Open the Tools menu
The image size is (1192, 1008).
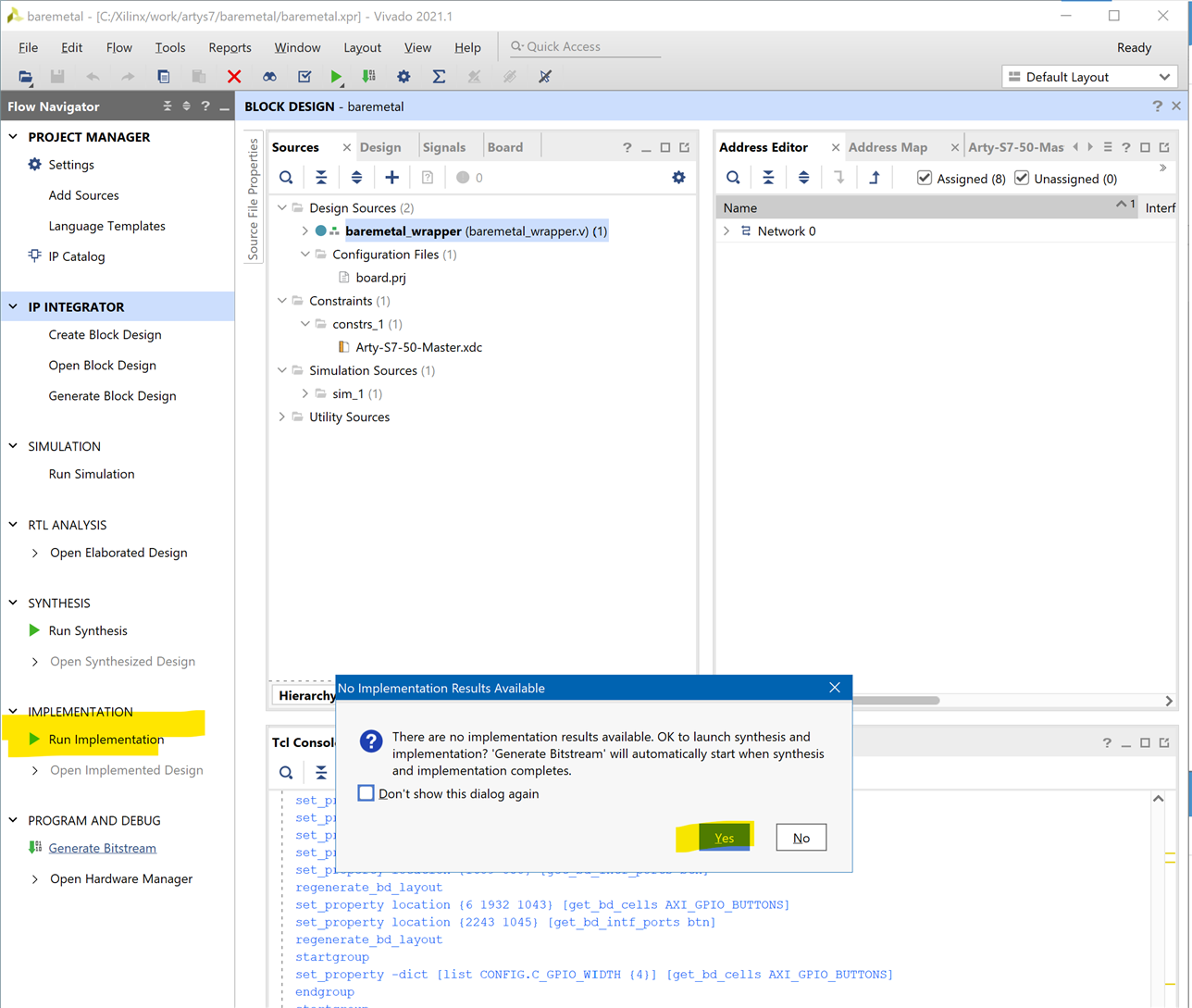(x=169, y=47)
